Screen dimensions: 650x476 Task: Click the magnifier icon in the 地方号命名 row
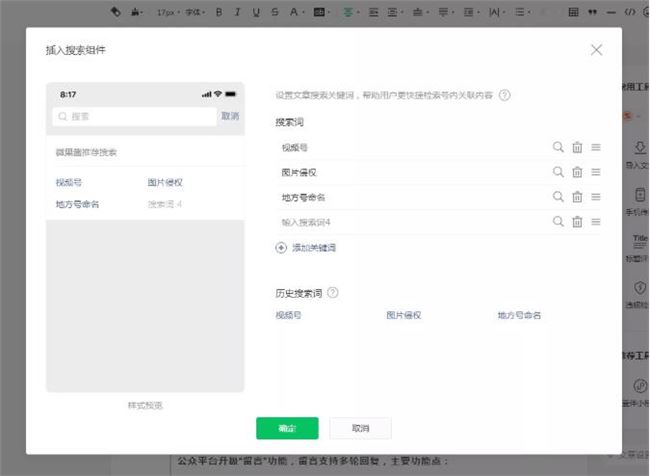click(x=558, y=197)
